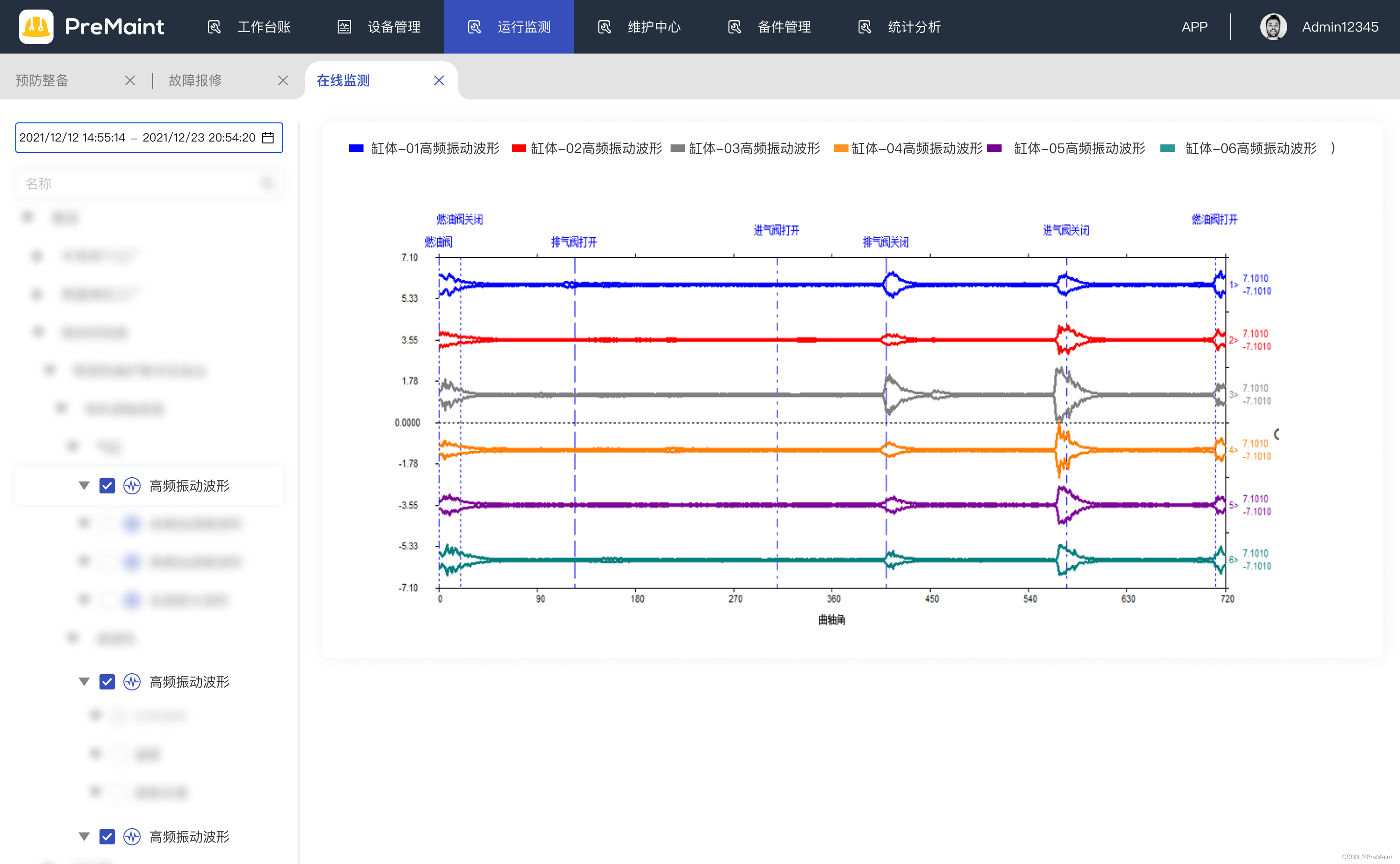
Task: Select the 设备管理 navigation icon
Action: click(345, 26)
